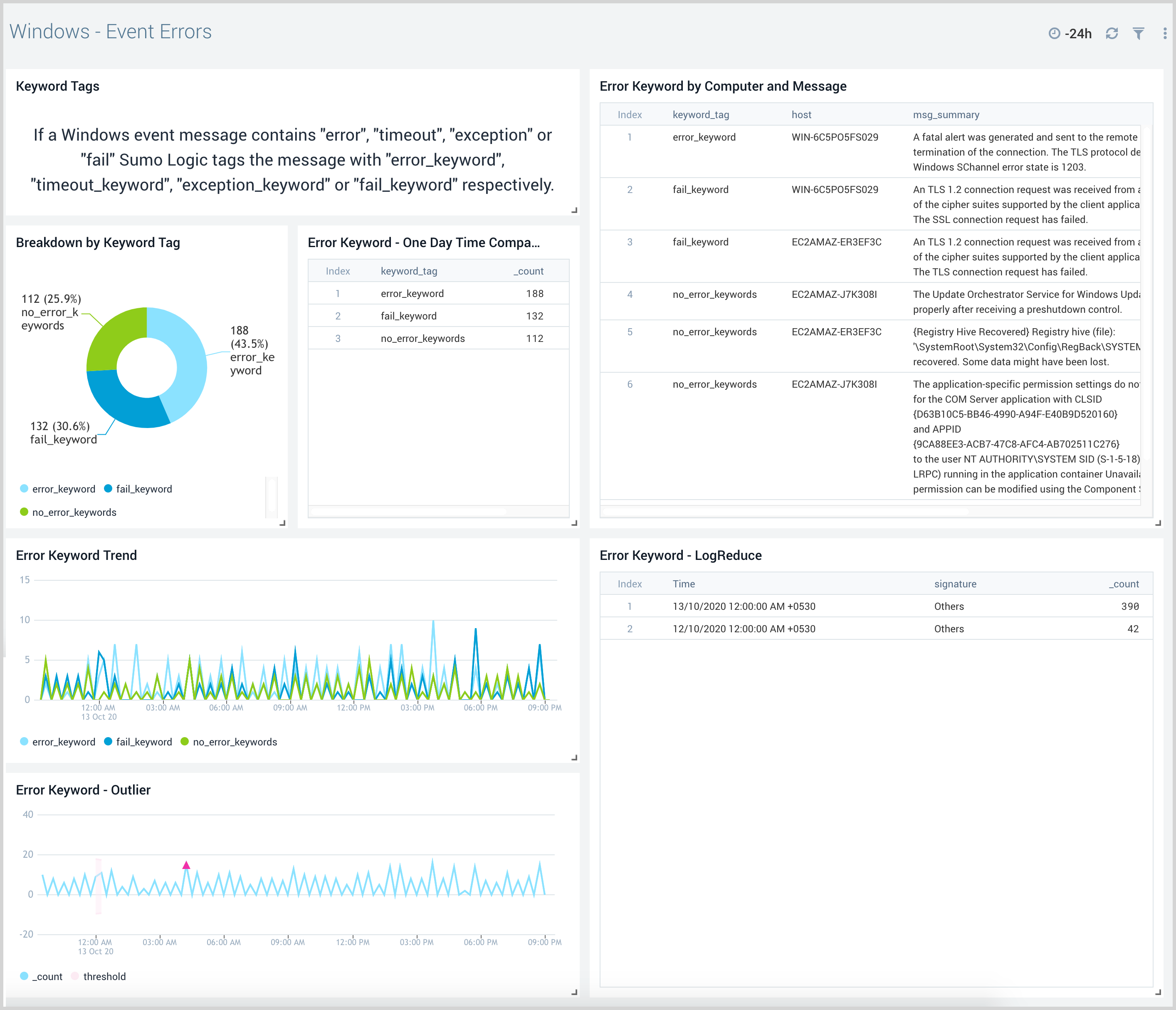Click the Others signature in LogReduce row 1
Image resolution: width=1176 pixels, height=1010 pixels.
[x=949, y=606]
